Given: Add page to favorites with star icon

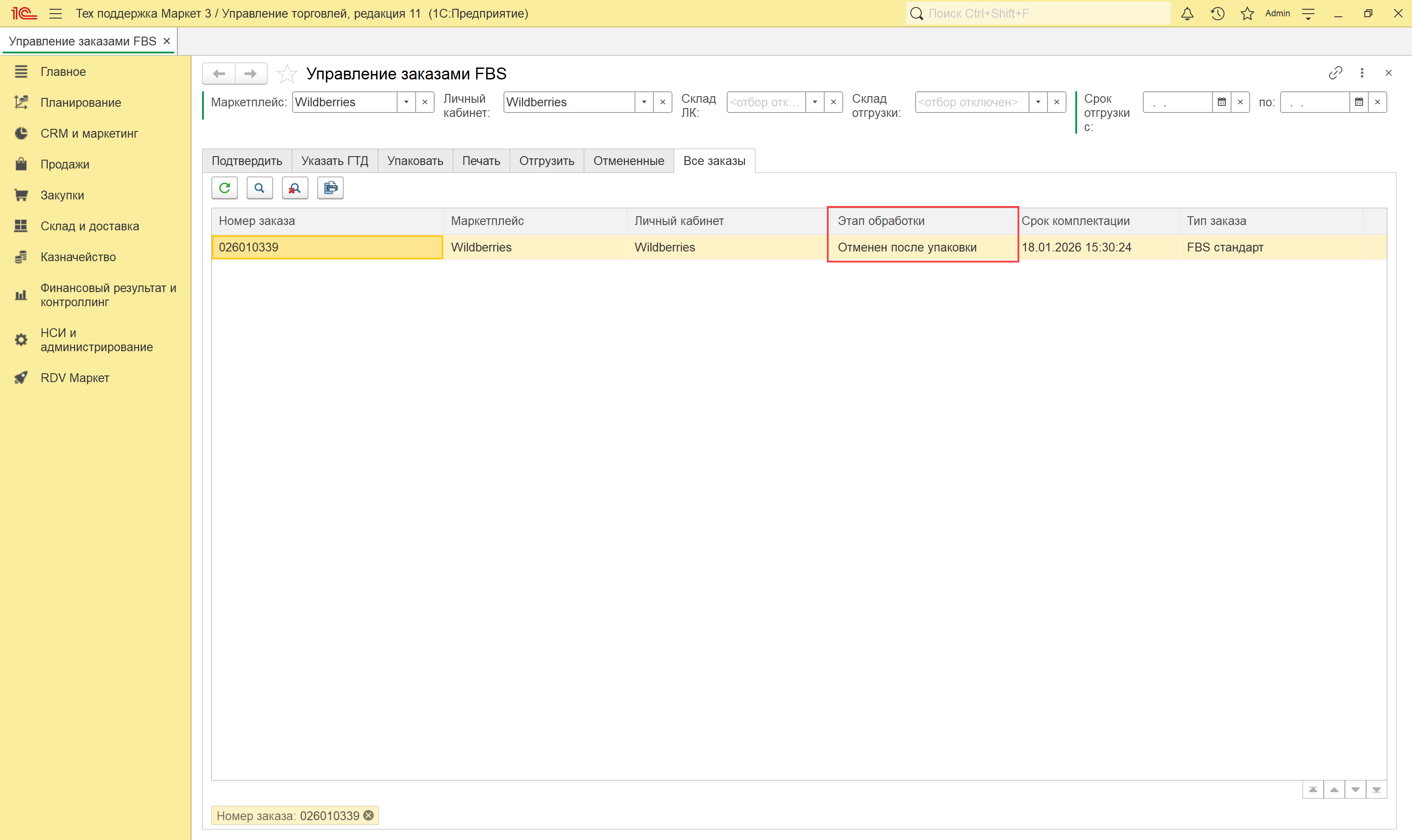Looking at the screenshot, I should point(287,74).
